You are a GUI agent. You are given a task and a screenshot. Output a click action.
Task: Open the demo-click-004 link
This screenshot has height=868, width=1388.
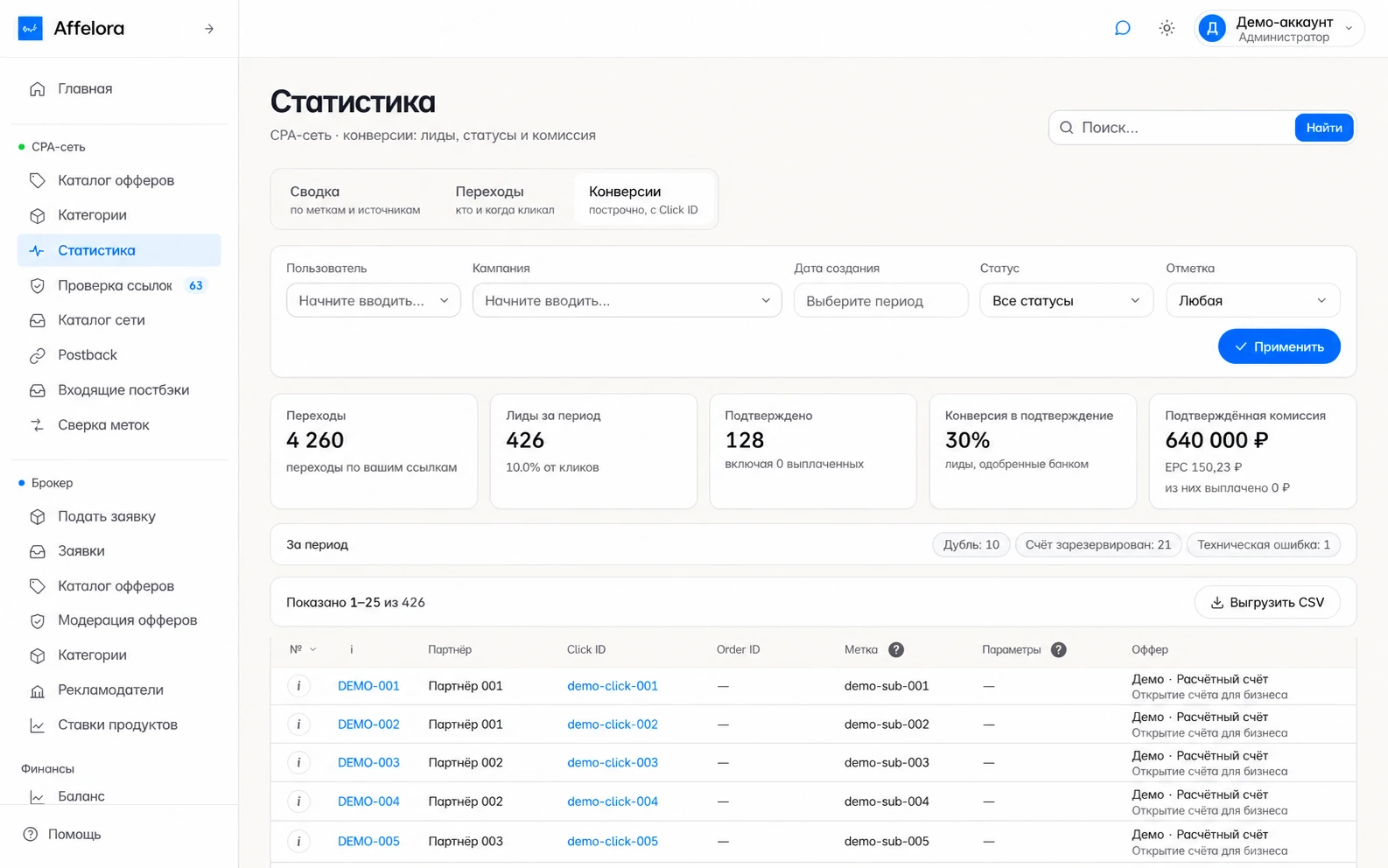(x=613, y=801)
